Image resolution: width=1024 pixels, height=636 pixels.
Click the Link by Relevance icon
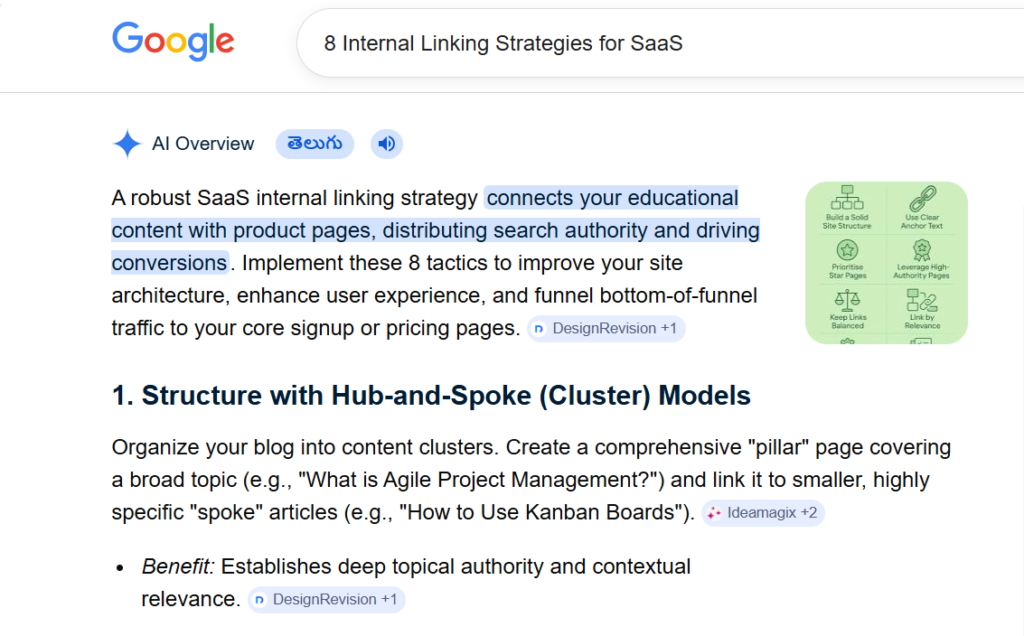pos(921,300)
